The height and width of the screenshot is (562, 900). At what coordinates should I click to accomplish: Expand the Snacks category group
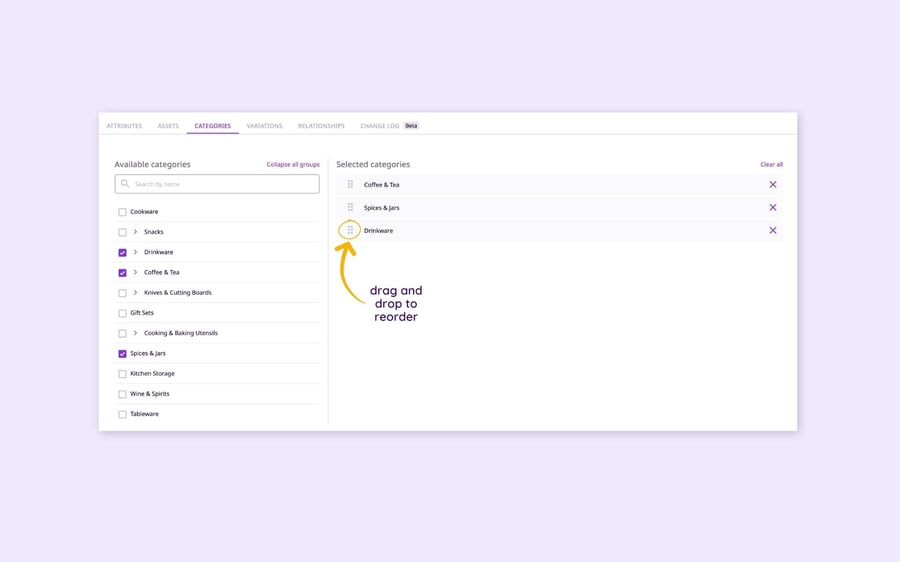(135, 232)
